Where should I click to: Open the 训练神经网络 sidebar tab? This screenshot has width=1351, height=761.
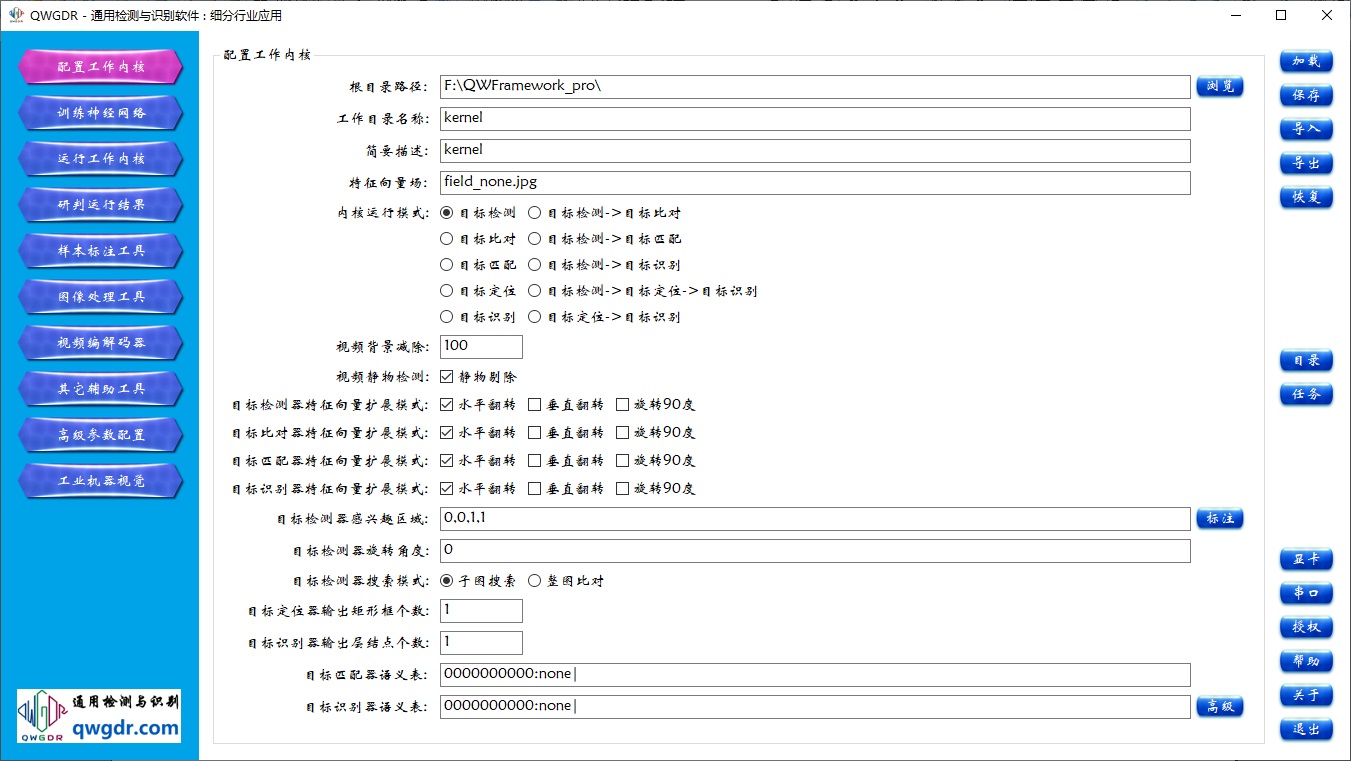tap(100, 113)
